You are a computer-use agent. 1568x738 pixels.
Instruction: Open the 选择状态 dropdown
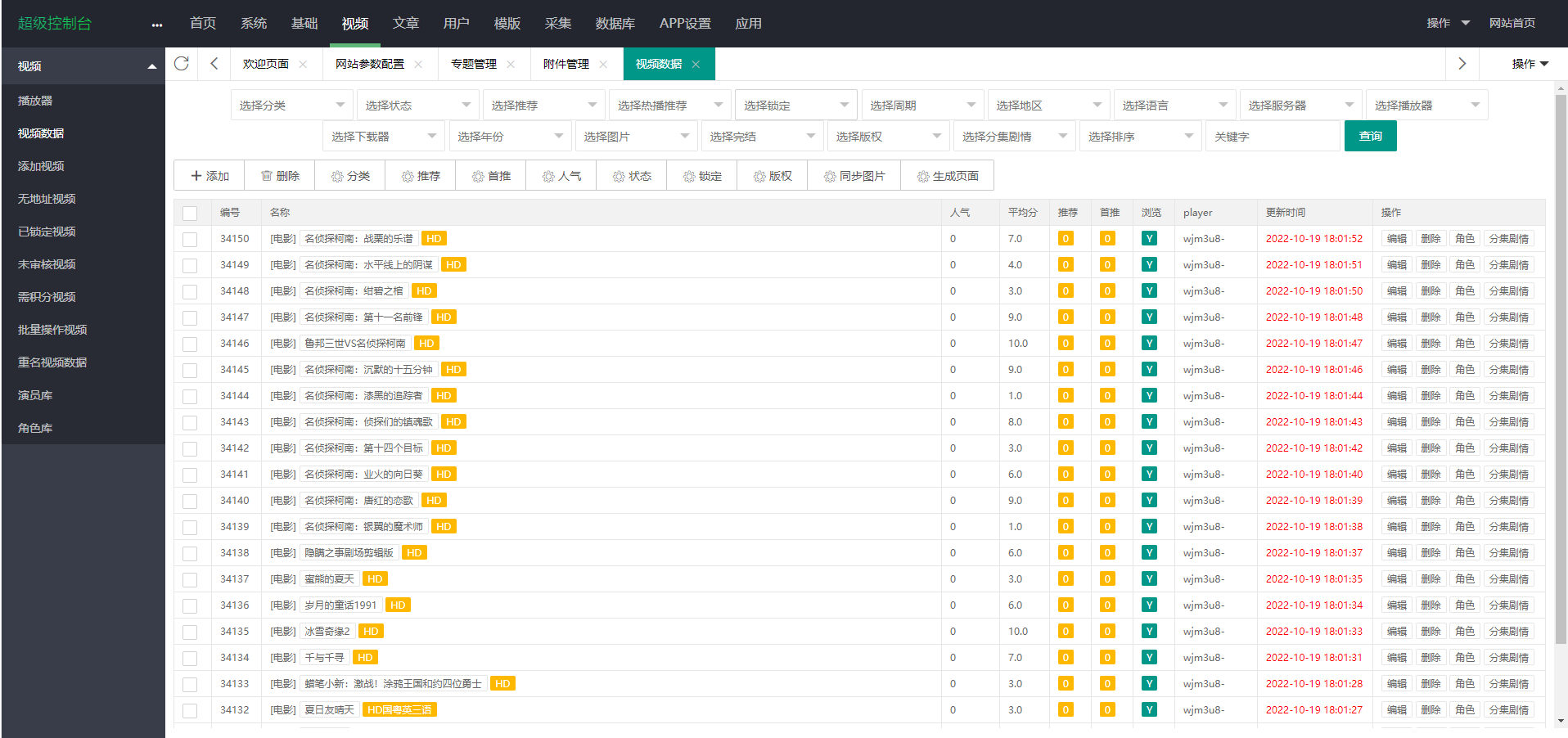(x=417, y=106)
